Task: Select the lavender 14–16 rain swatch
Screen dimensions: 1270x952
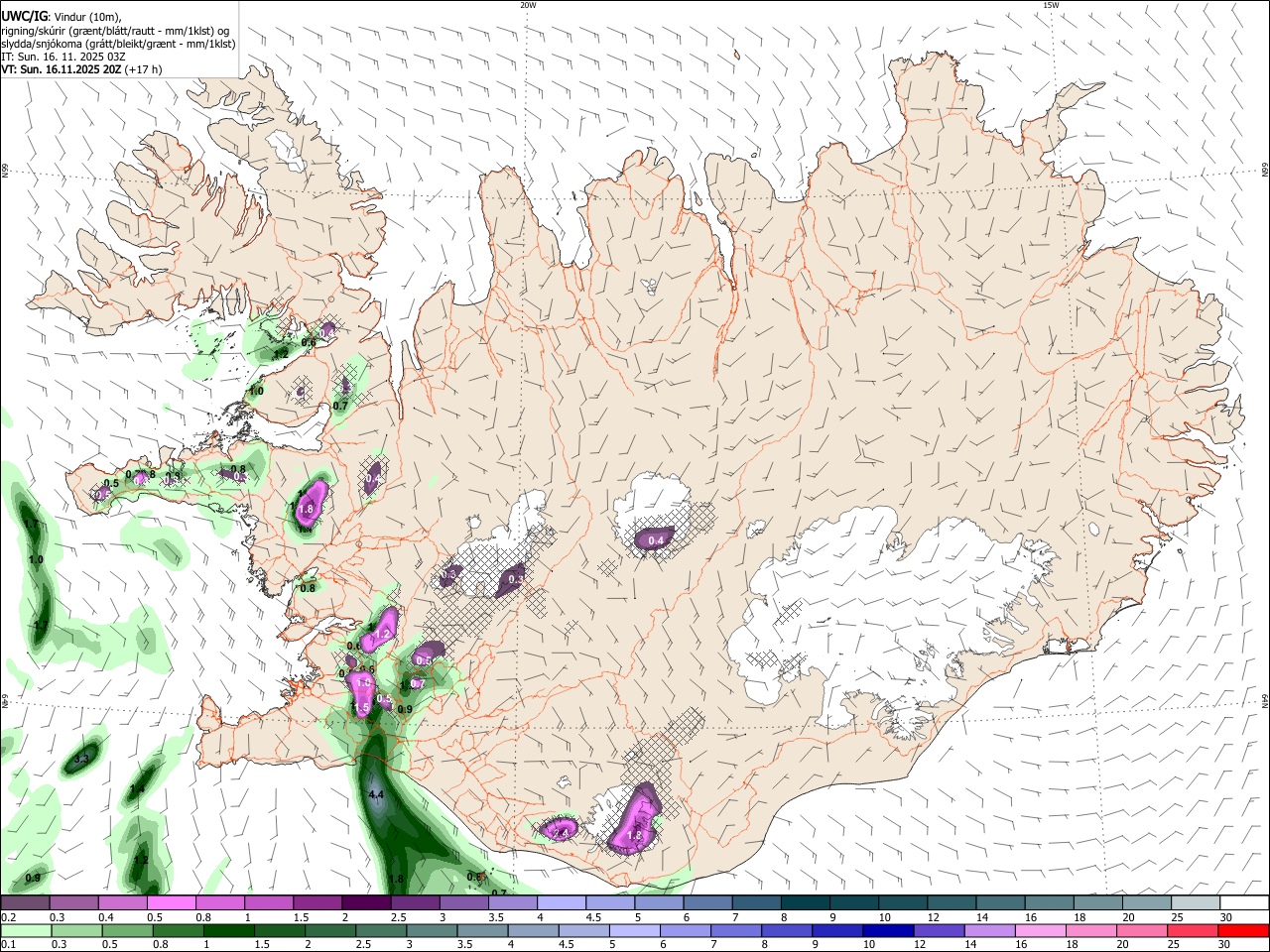Action: coord(988,931)
